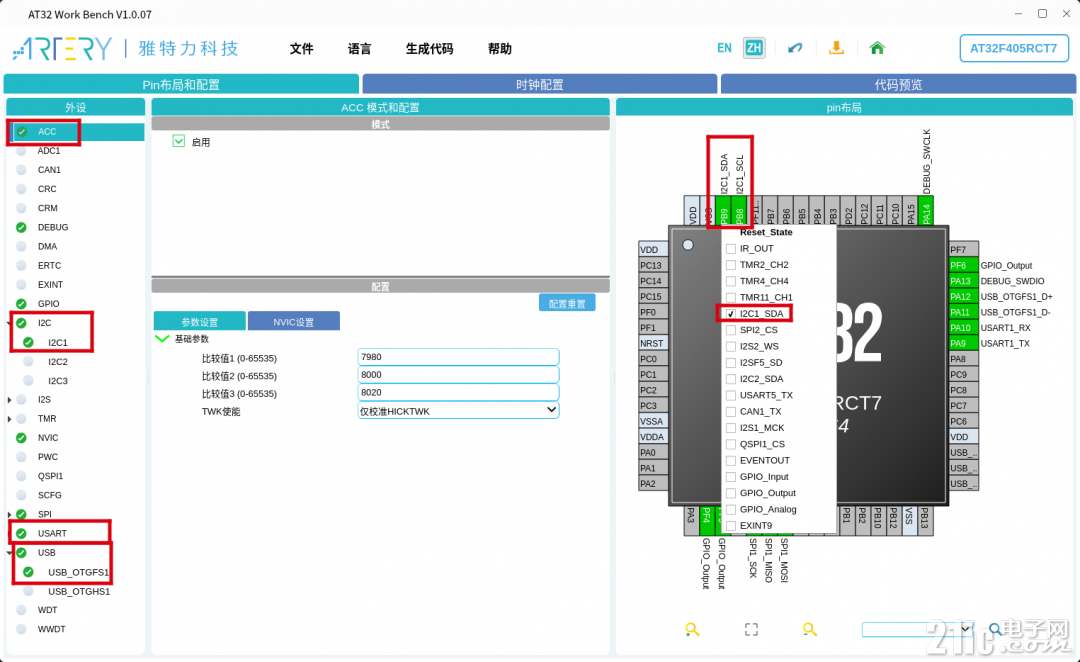The width and height of the screenshot is (1080, 662).
Task: Select PF4 pin on chip bottom
Action: tap(707, 521)
